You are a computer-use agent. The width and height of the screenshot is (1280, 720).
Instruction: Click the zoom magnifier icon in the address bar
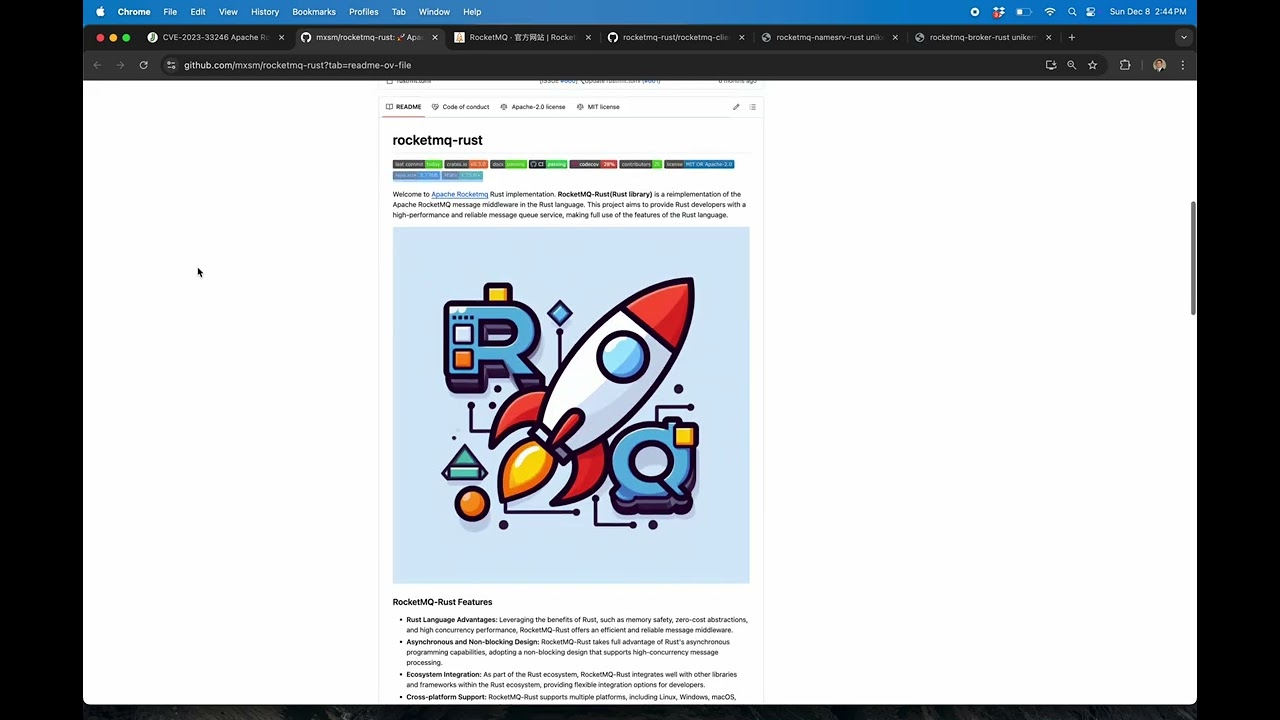[1071, 65]
